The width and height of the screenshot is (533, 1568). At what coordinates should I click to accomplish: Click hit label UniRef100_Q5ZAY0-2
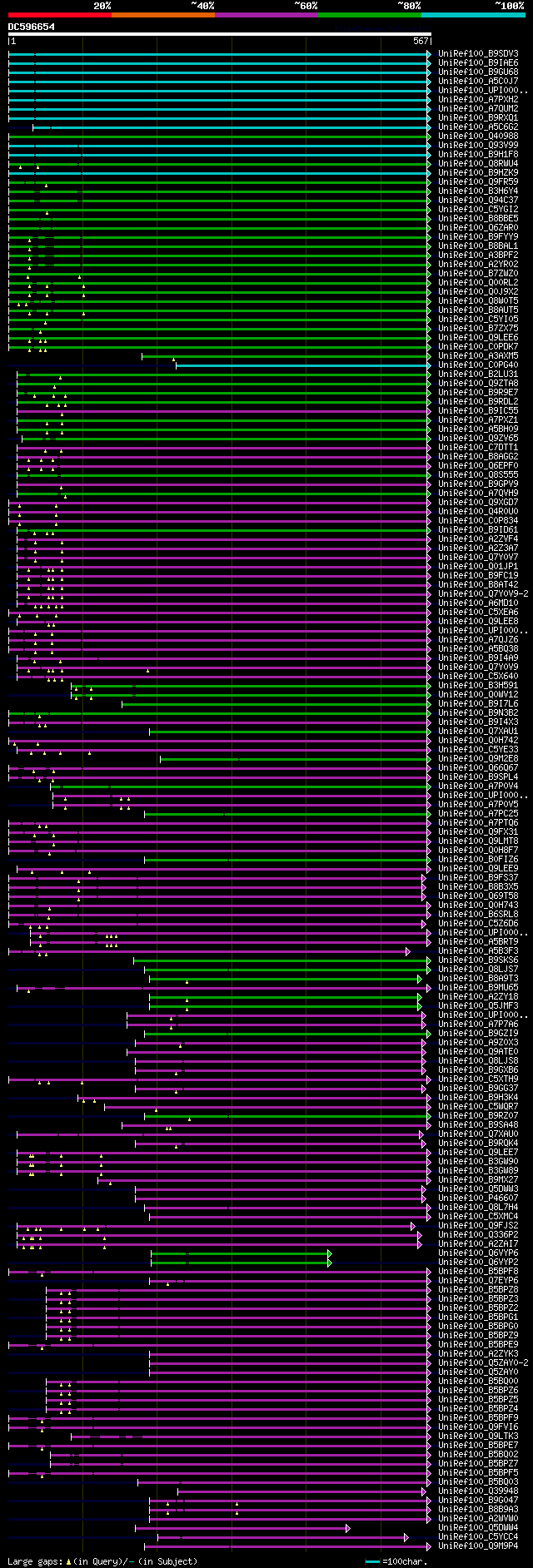(483, 1363)
